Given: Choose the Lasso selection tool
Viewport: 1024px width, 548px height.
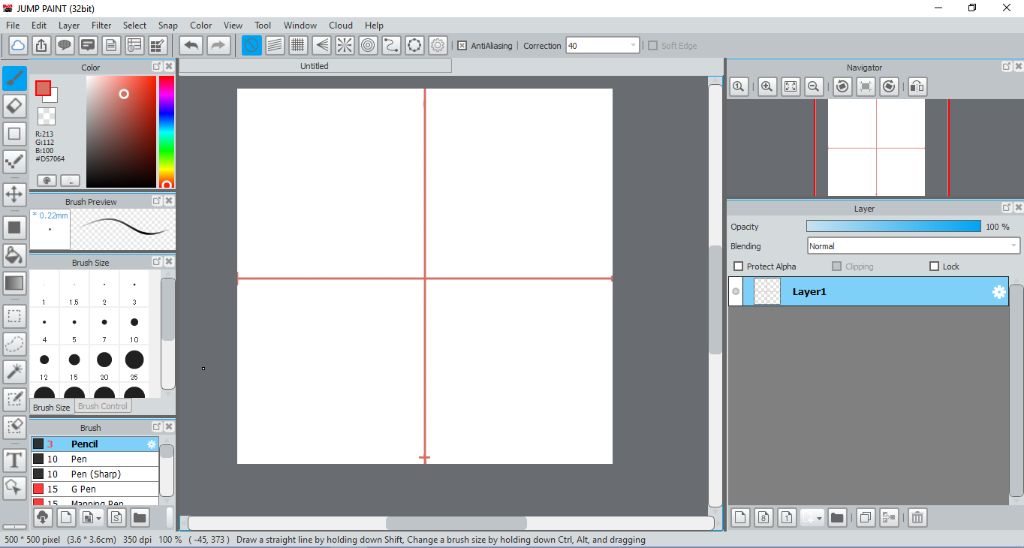Looking at the screenshot, I should coord(14,344).
